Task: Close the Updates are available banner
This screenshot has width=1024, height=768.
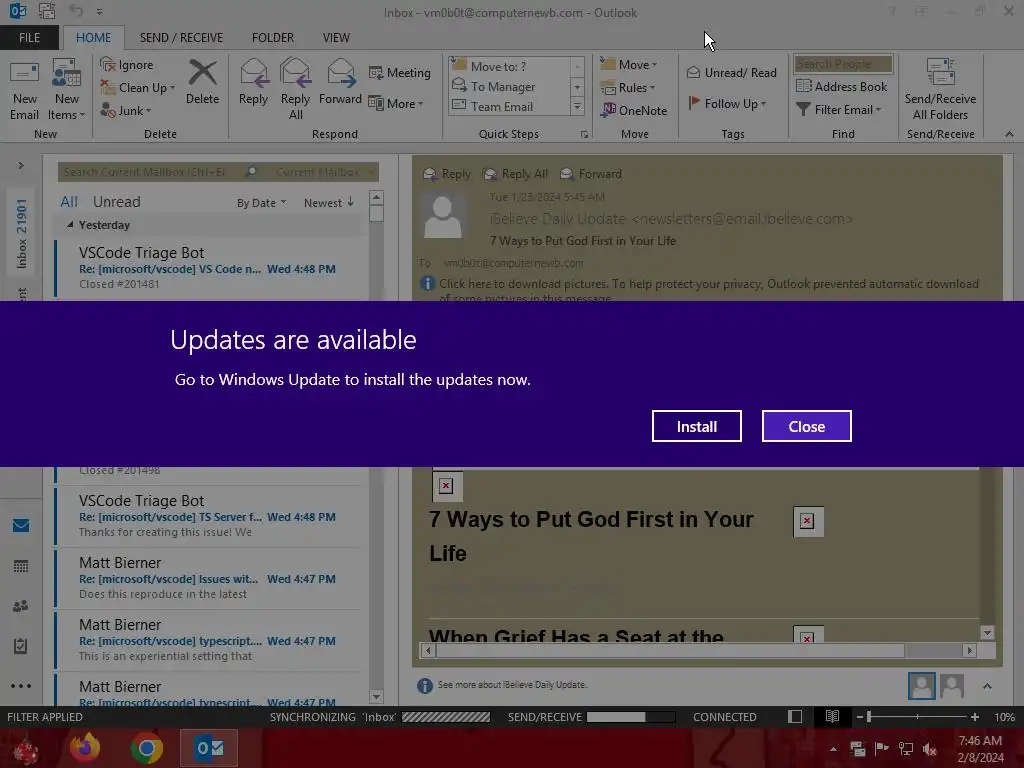Action: click(807, 426)
